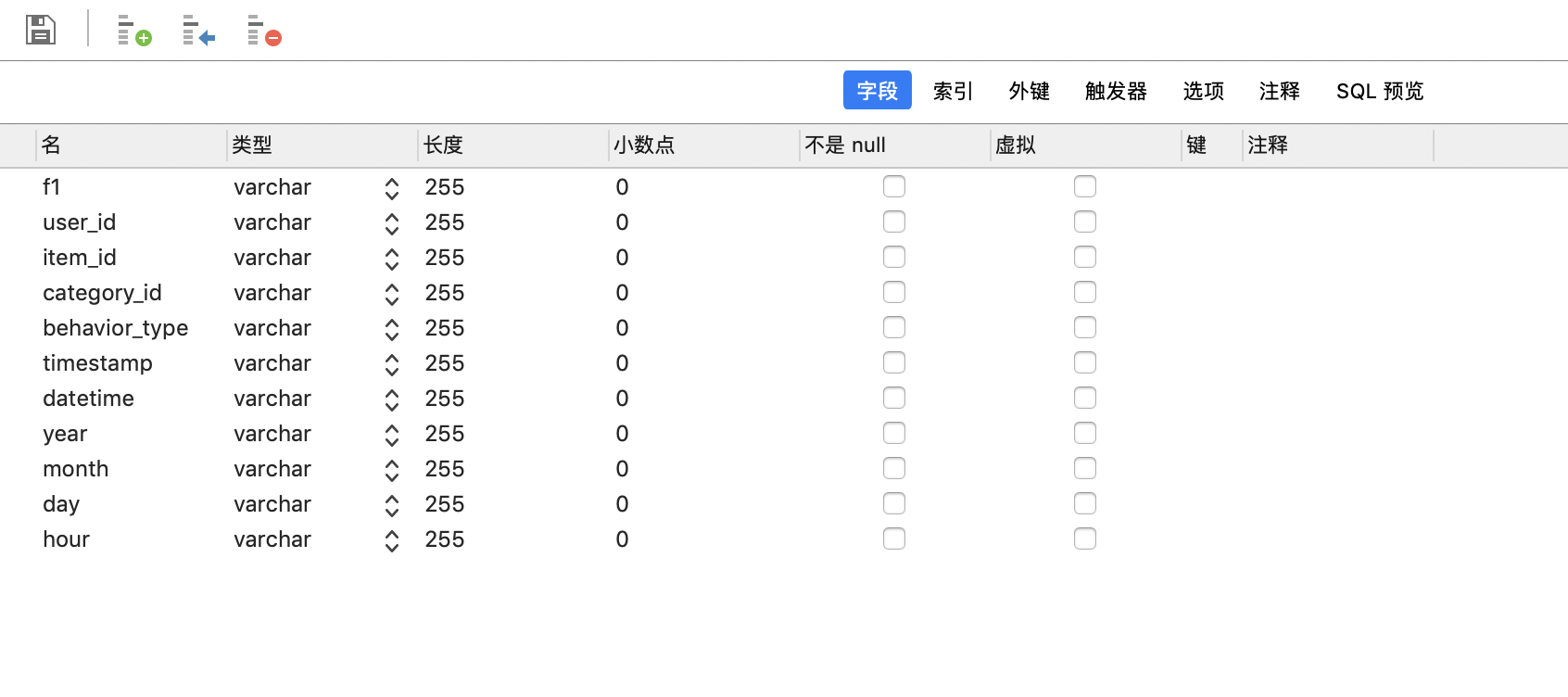
Task: Select the behavior_type field name
Action: click(115, 329)
